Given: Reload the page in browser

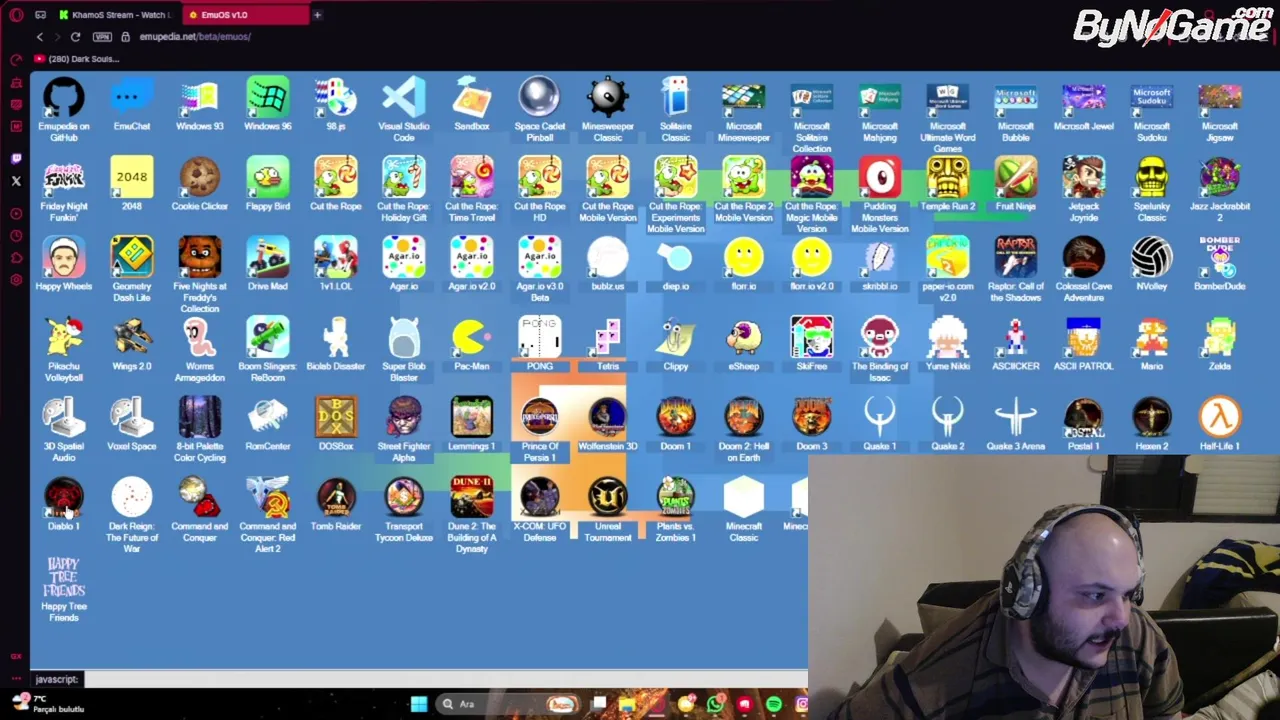Looking at the screenshot, I should [x=75, y=37].
